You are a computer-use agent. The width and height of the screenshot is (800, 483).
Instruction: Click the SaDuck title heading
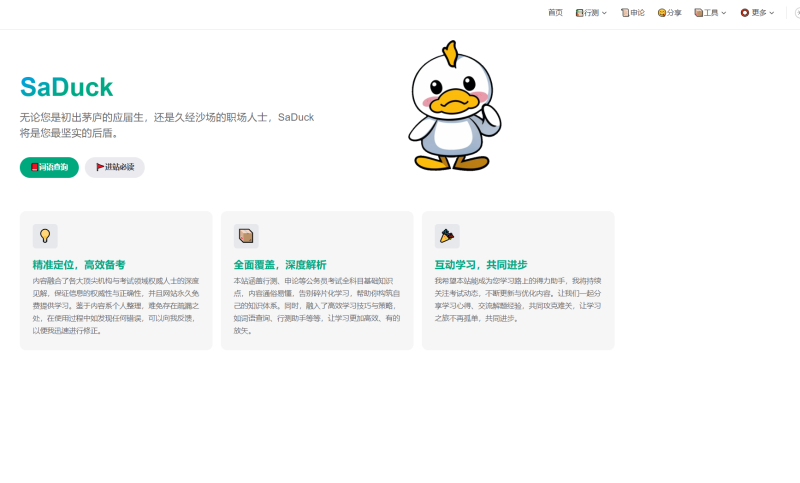click(66, 87)
